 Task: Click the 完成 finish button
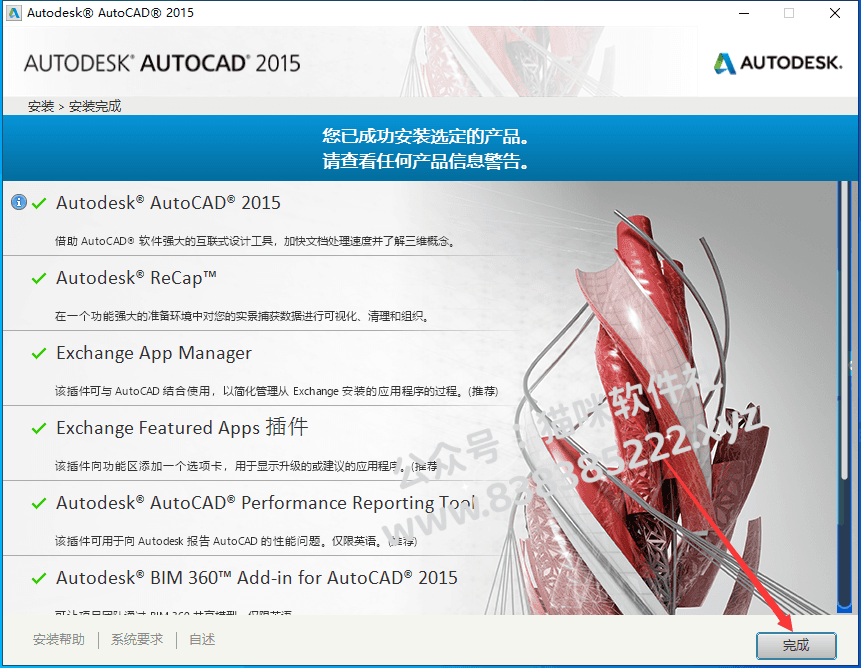(796, 645)
